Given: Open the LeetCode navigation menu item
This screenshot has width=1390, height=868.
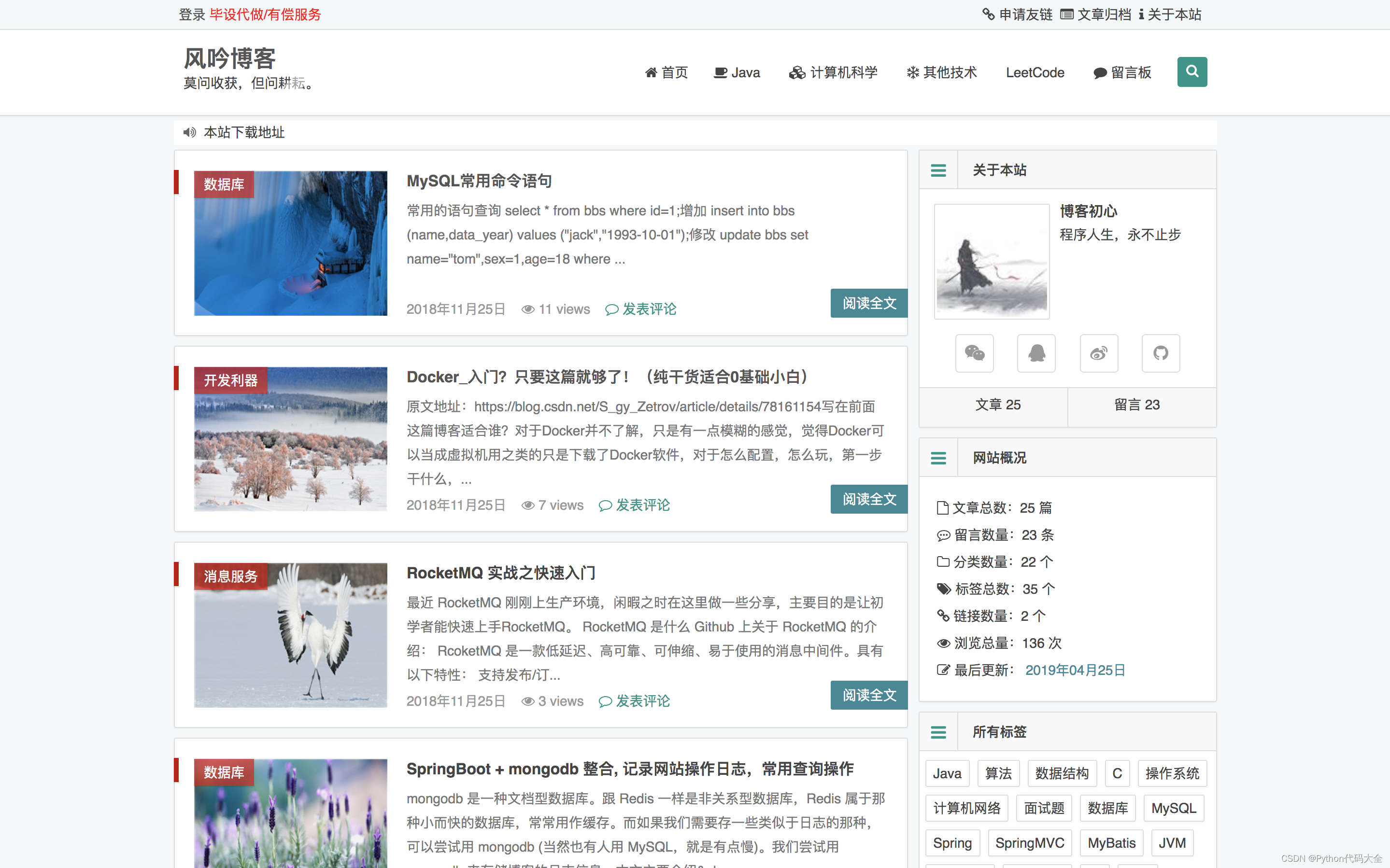Looking at the screenshot, I should 1035,72.
